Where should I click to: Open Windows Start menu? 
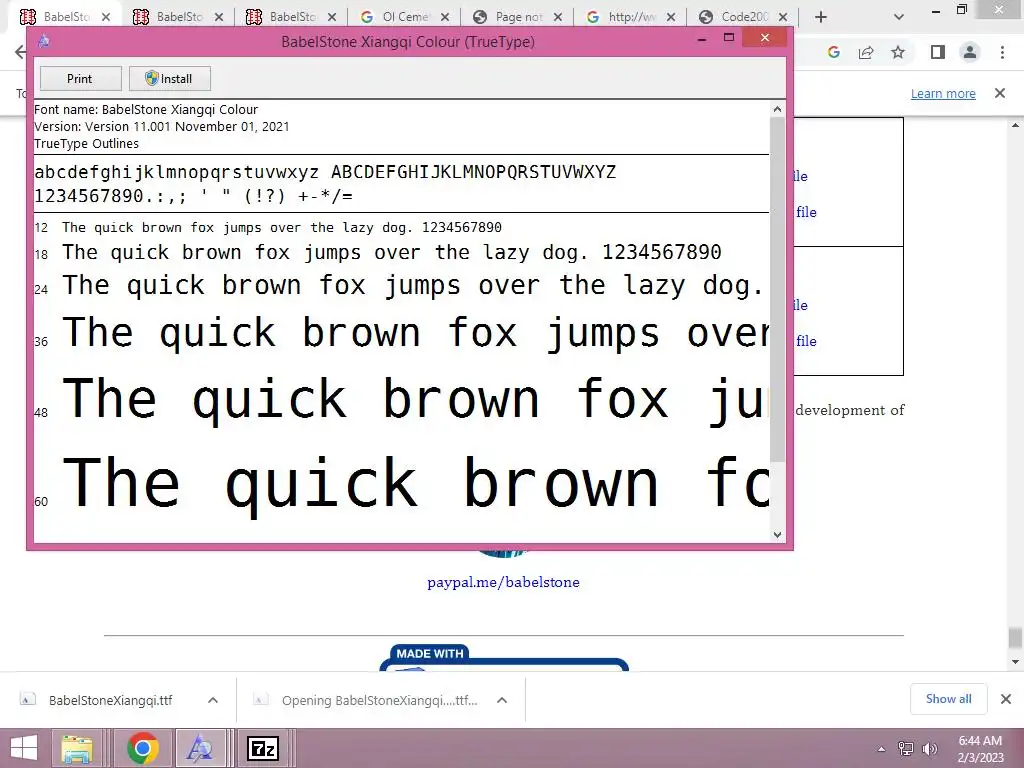24,748
